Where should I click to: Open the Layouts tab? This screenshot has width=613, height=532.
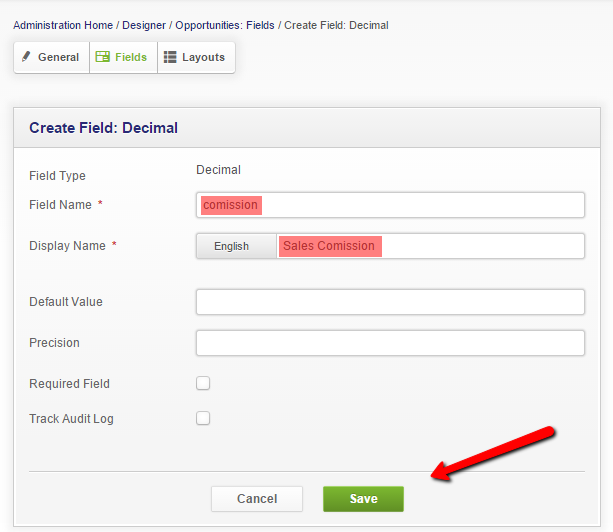[x=196, y=57]
